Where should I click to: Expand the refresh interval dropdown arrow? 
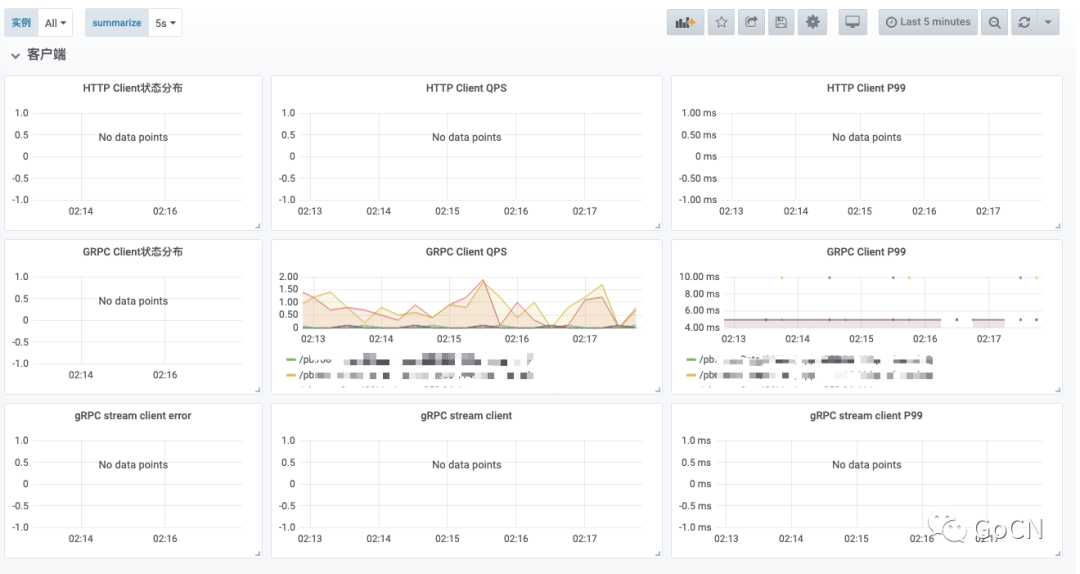click(x=1048, y=22)
